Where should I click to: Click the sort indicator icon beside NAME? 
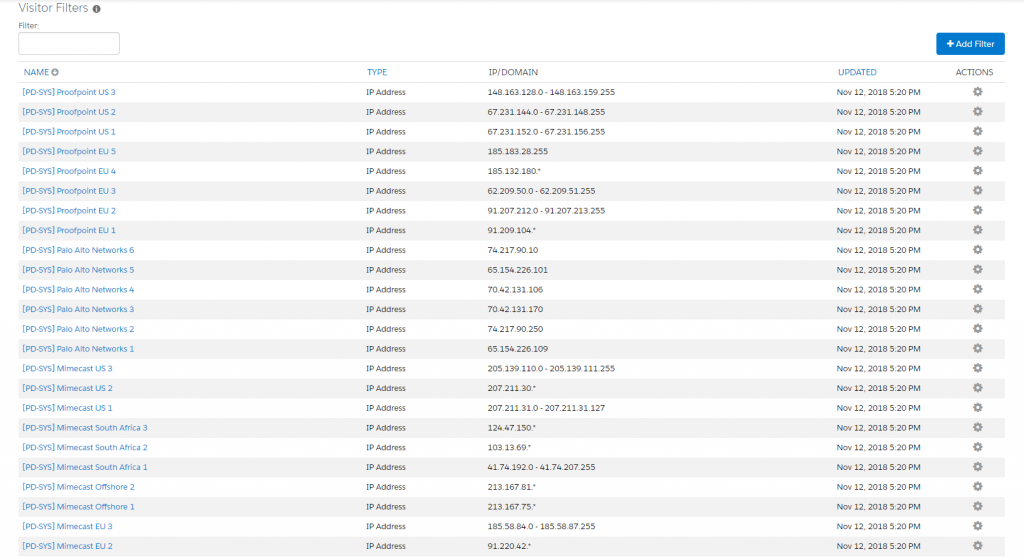tap(55, 72)
